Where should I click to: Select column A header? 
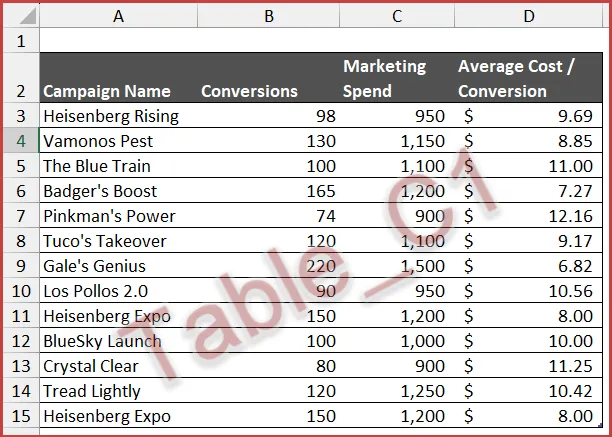(x=118, y=16)
